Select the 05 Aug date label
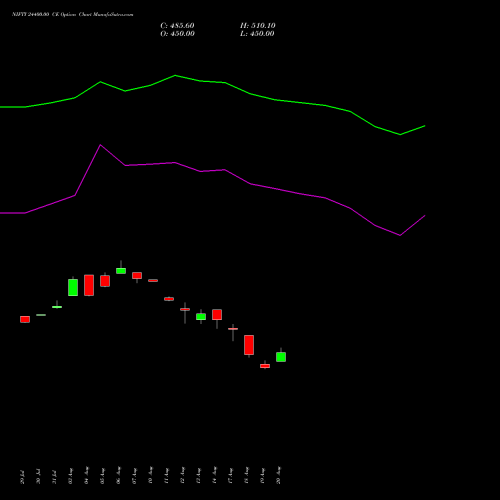Viewport: 500px width, 500px height. pyautogui.click(x=102, y=476)
